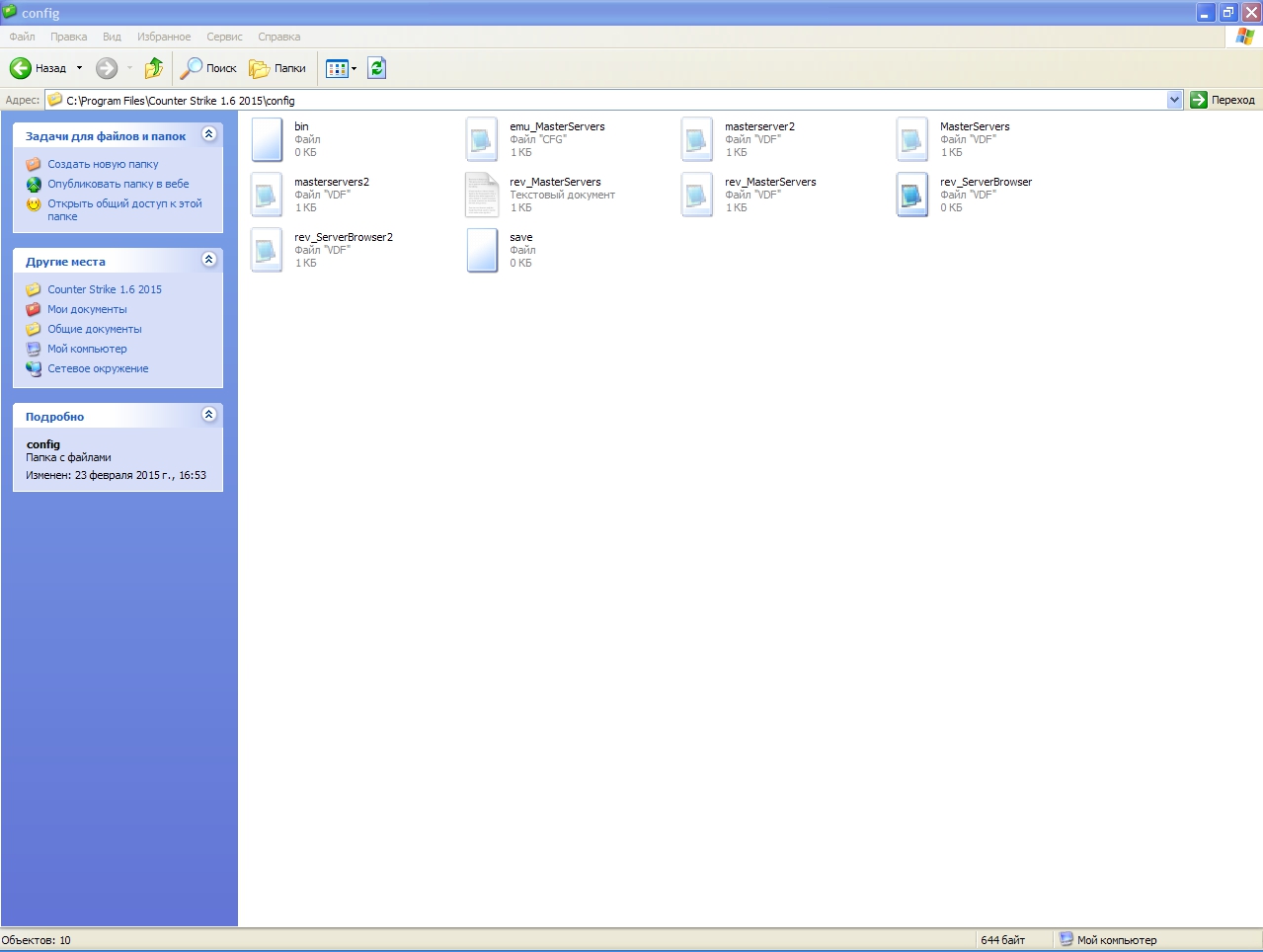Open the Избранное menu
Image resolution: width=1263 pixels, height=952 pixels.
(x=164, y=37)
